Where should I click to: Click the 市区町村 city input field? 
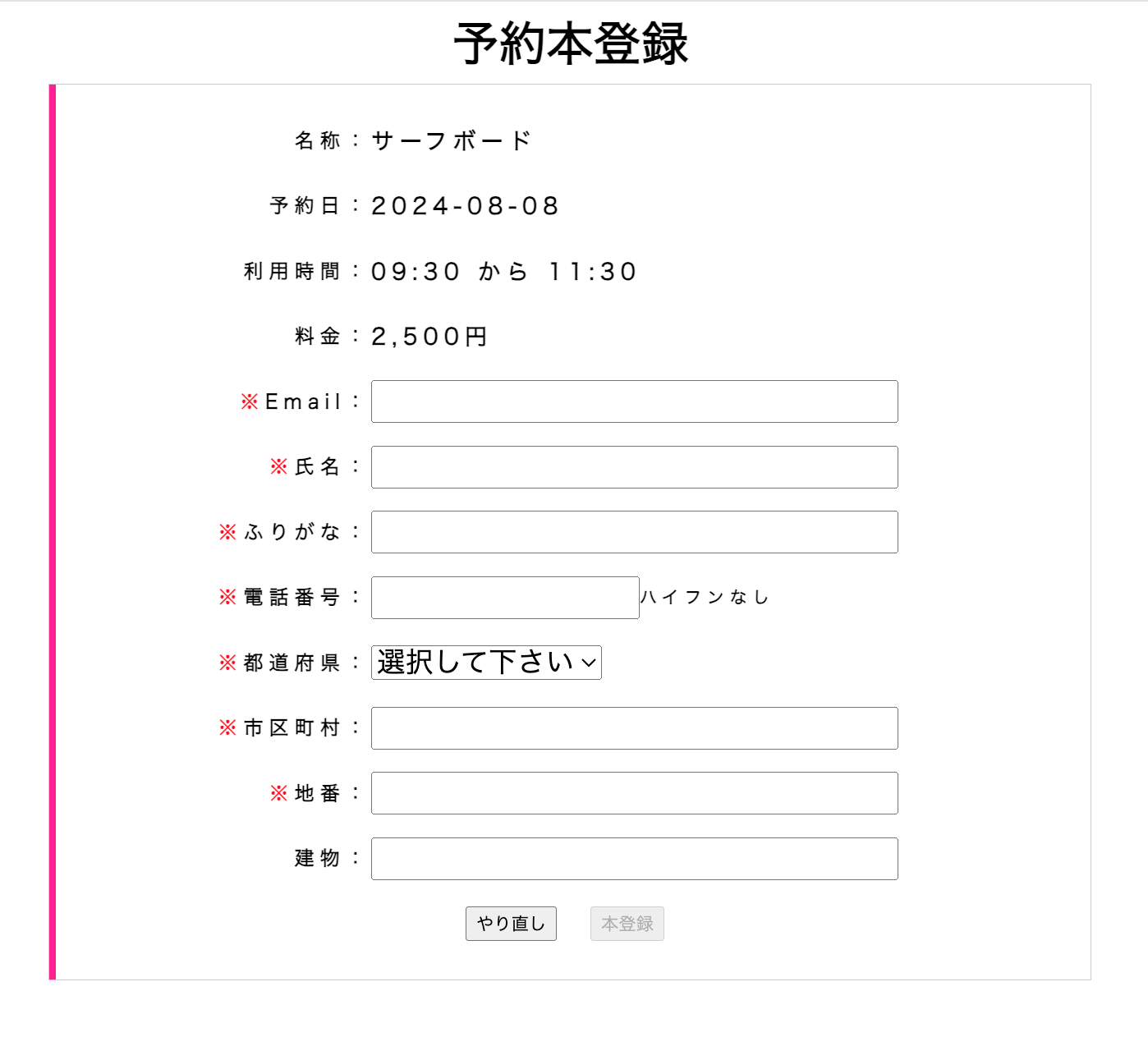tap(634, 727)
